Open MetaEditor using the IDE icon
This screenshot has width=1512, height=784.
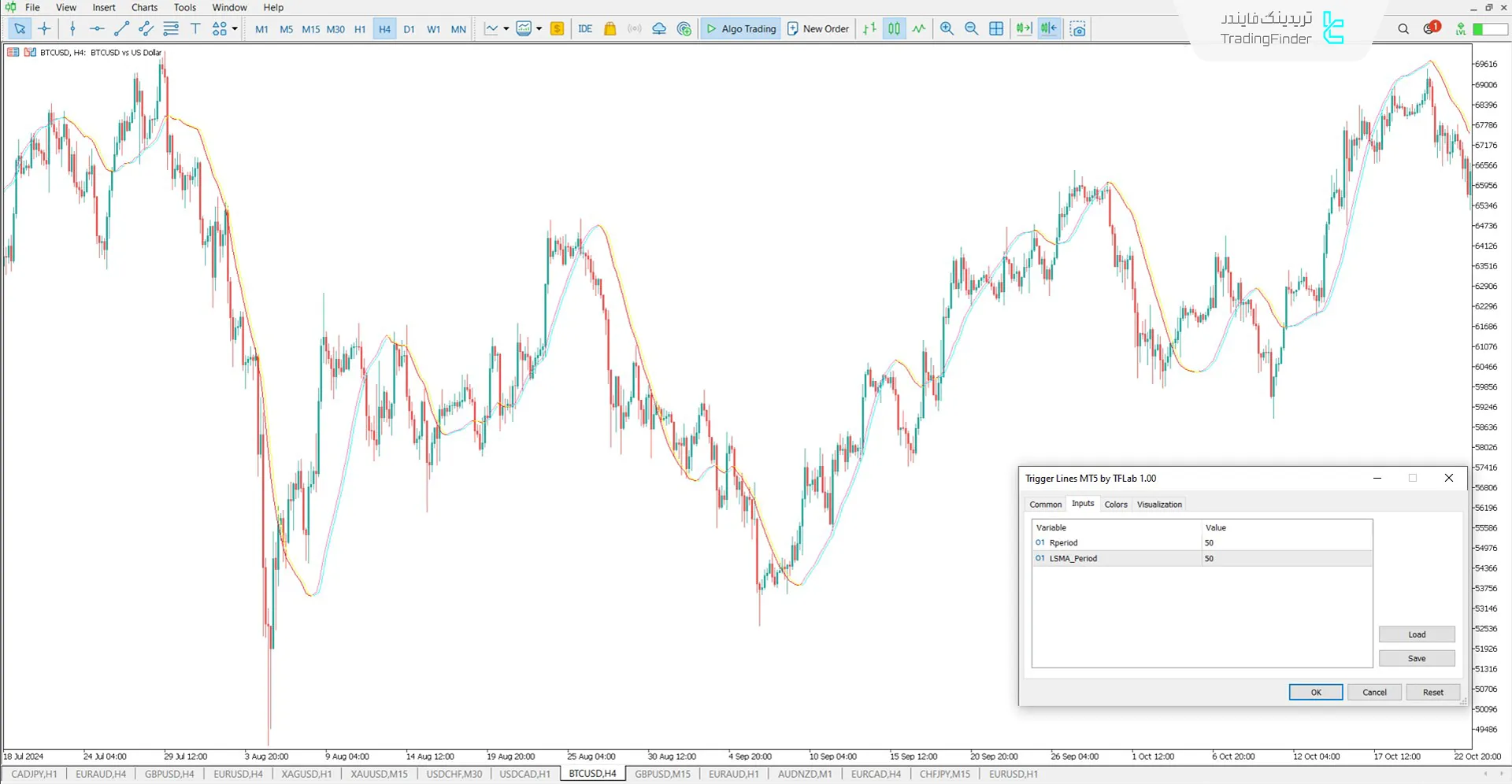(585, 28)
